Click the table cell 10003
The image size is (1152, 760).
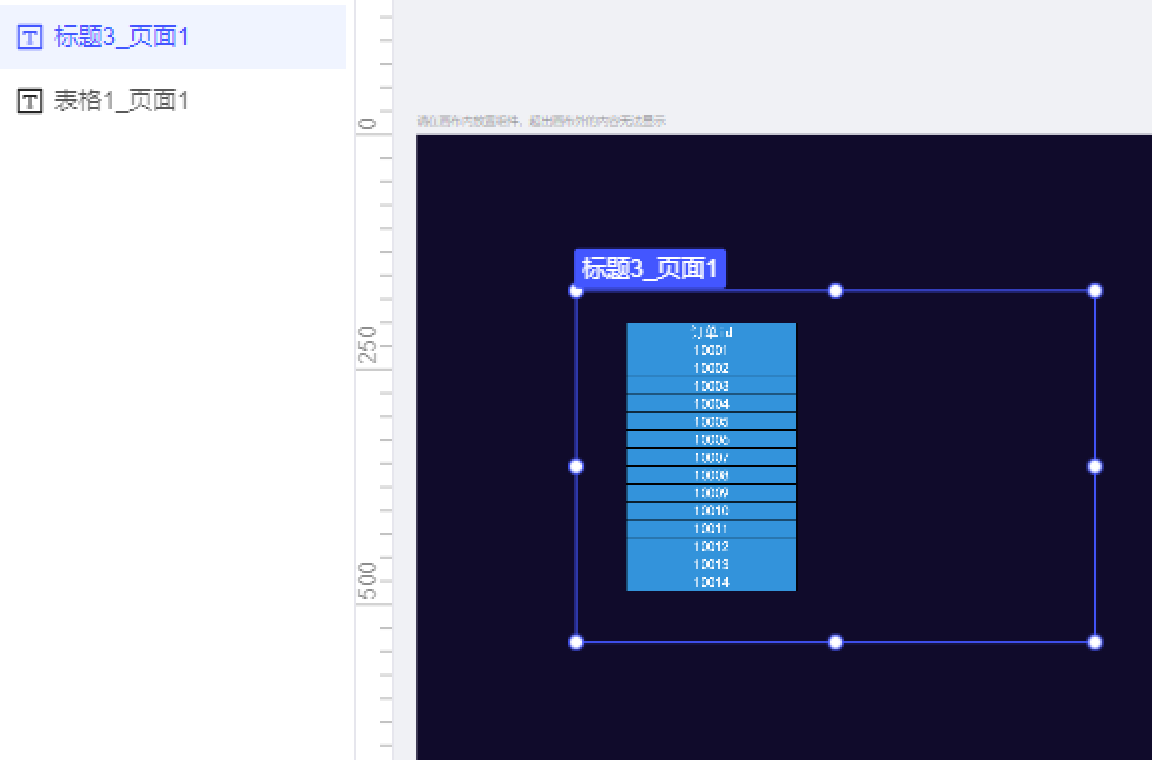coord(711,386)
